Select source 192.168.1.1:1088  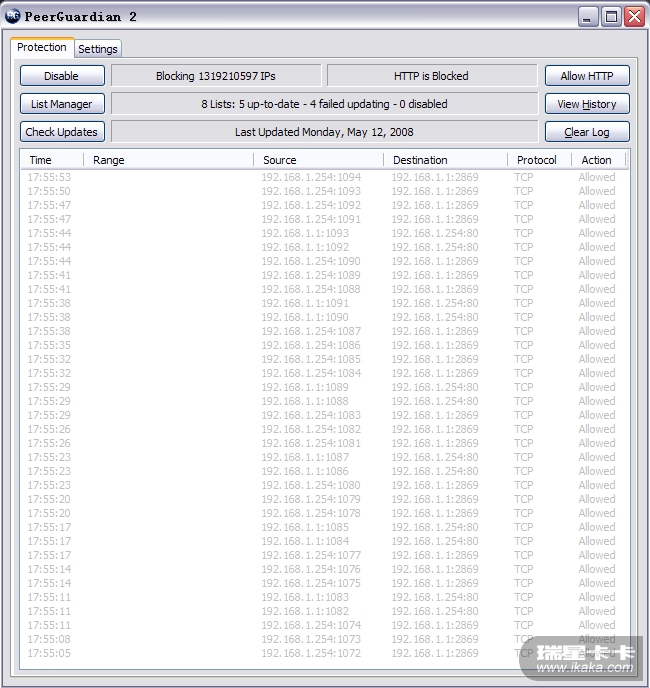305,401
